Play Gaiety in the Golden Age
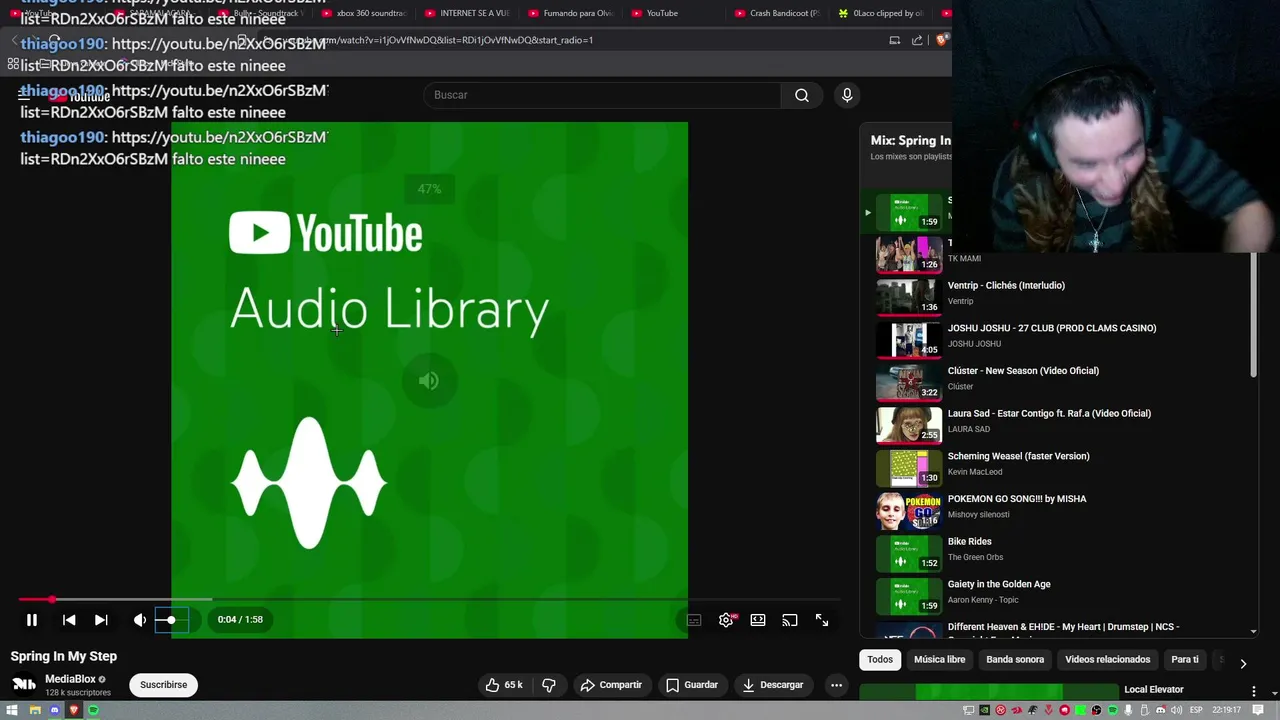Viewport: 1280px width, 720px height. pos(999,584)
